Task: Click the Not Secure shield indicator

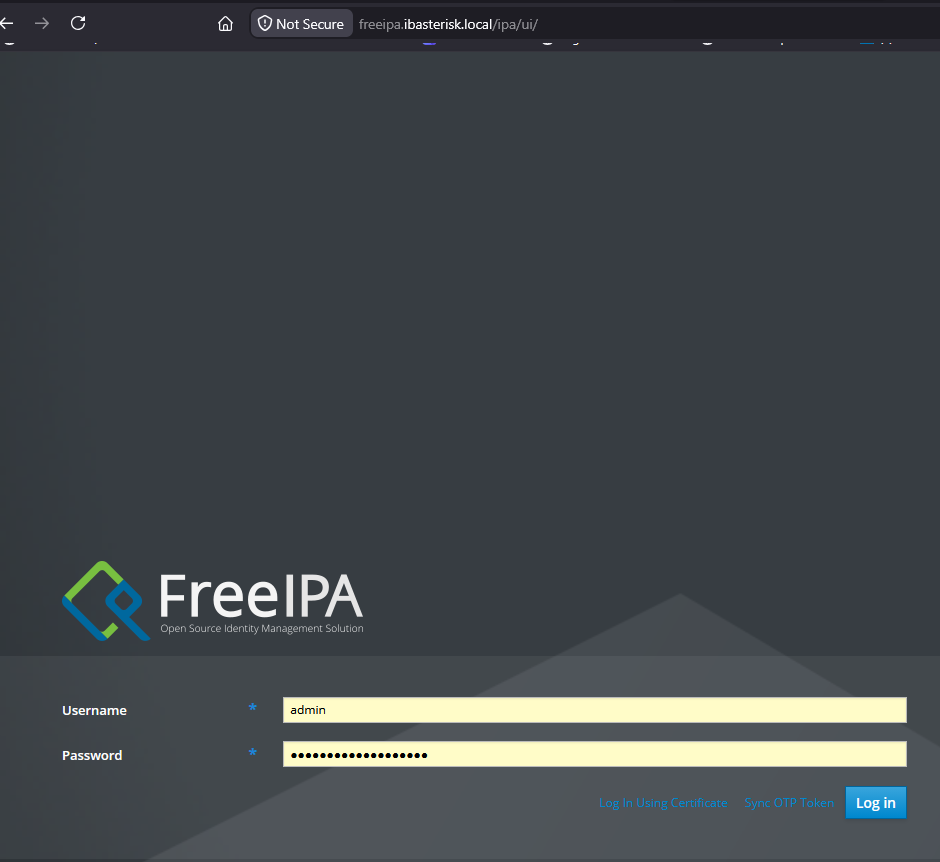Action: [x=302, y=23]
